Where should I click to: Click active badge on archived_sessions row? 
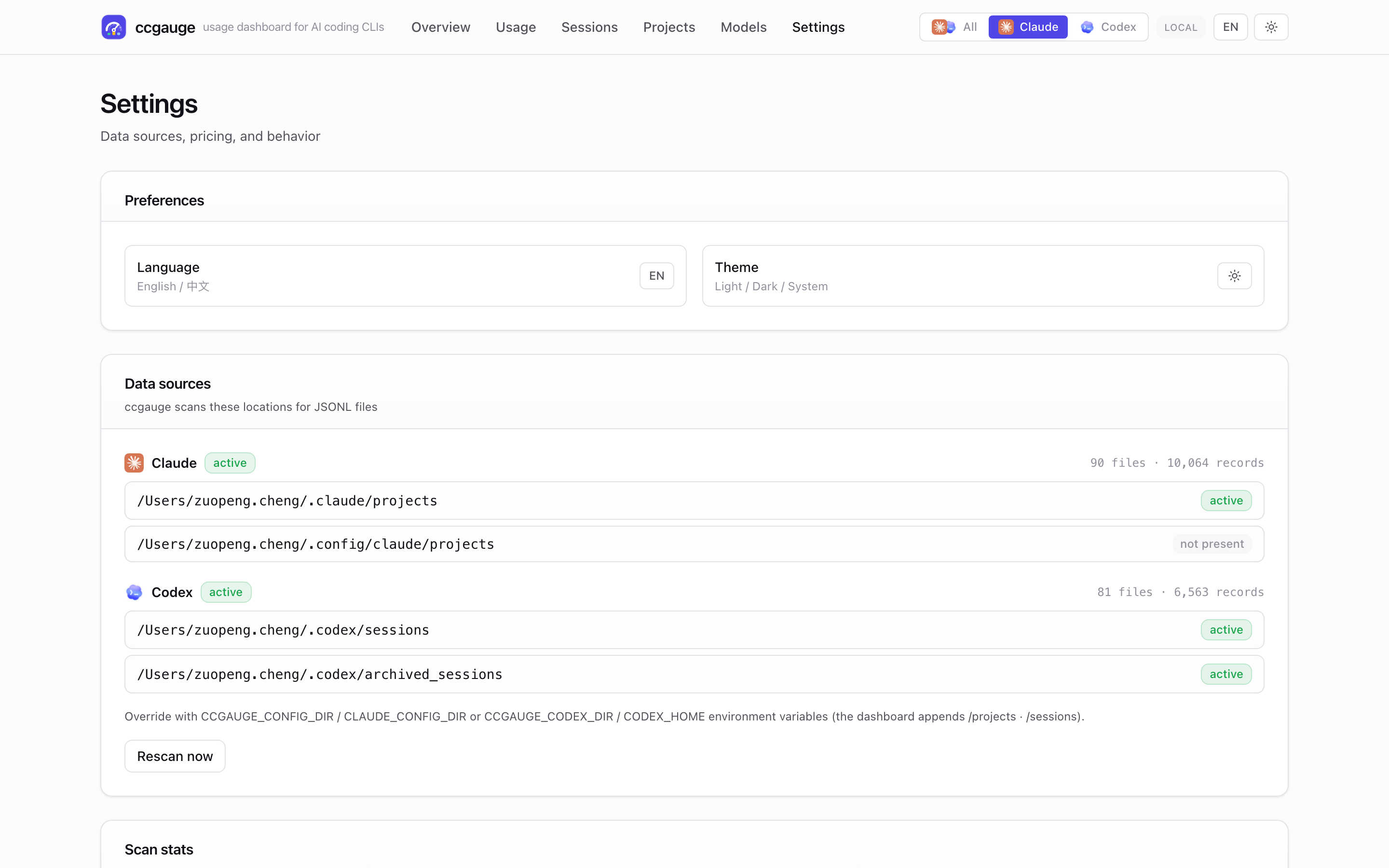pos(1226,674)
